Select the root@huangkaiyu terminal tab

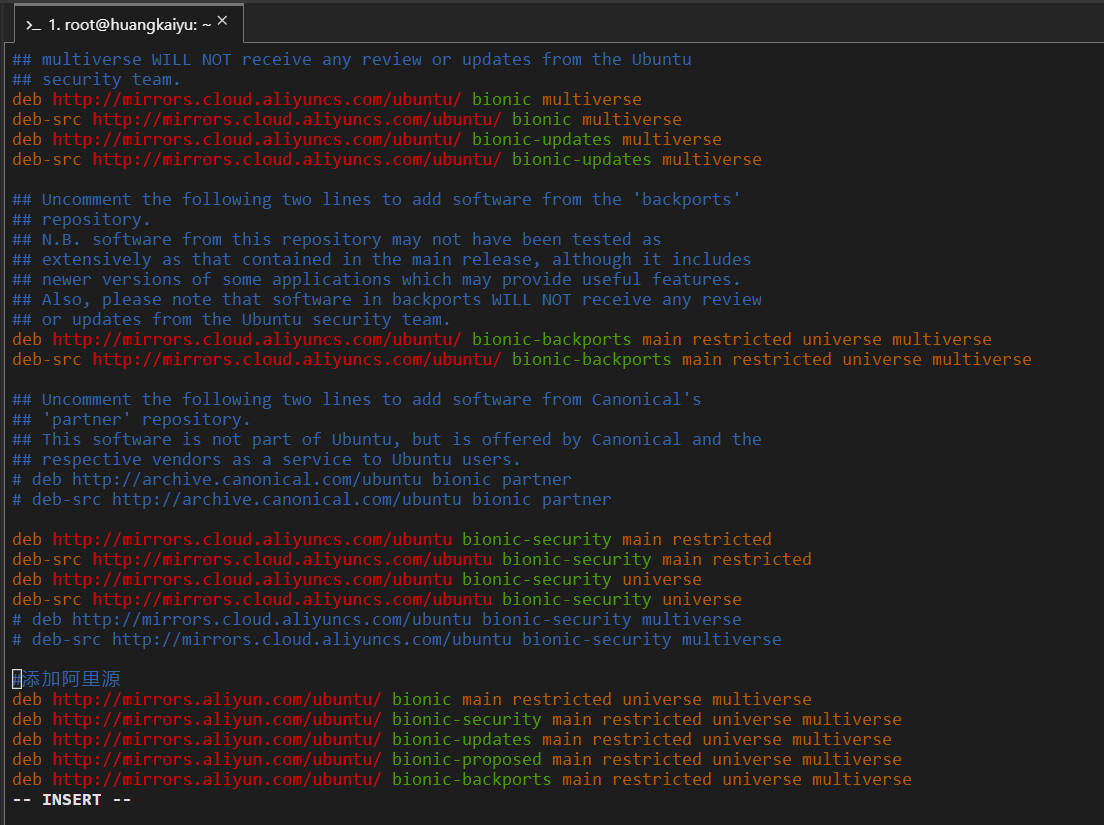pyautogui.click(x=129, y=24)
